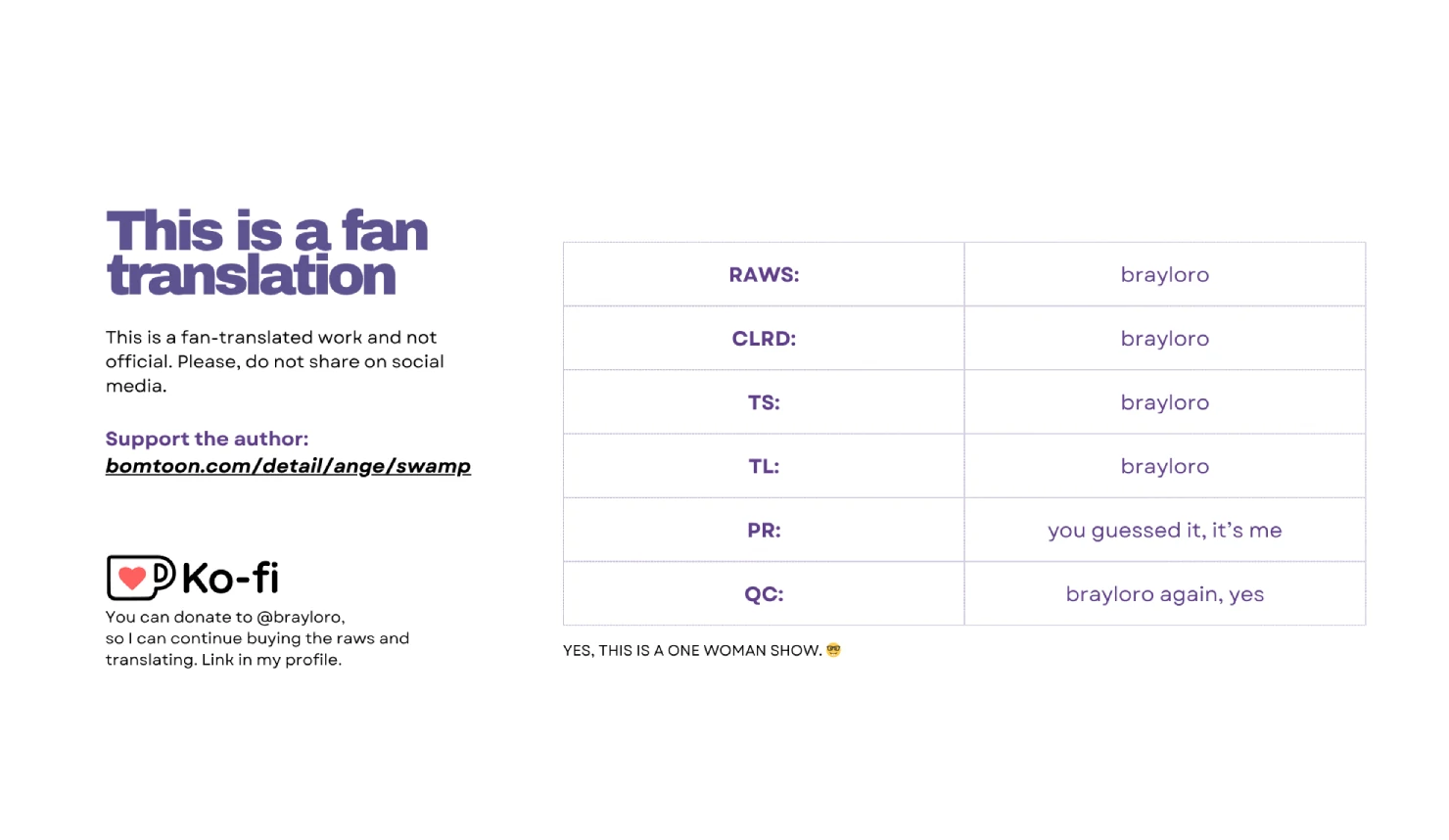Click the TS: label cell

pyautogui.click(x=764, y=402)
